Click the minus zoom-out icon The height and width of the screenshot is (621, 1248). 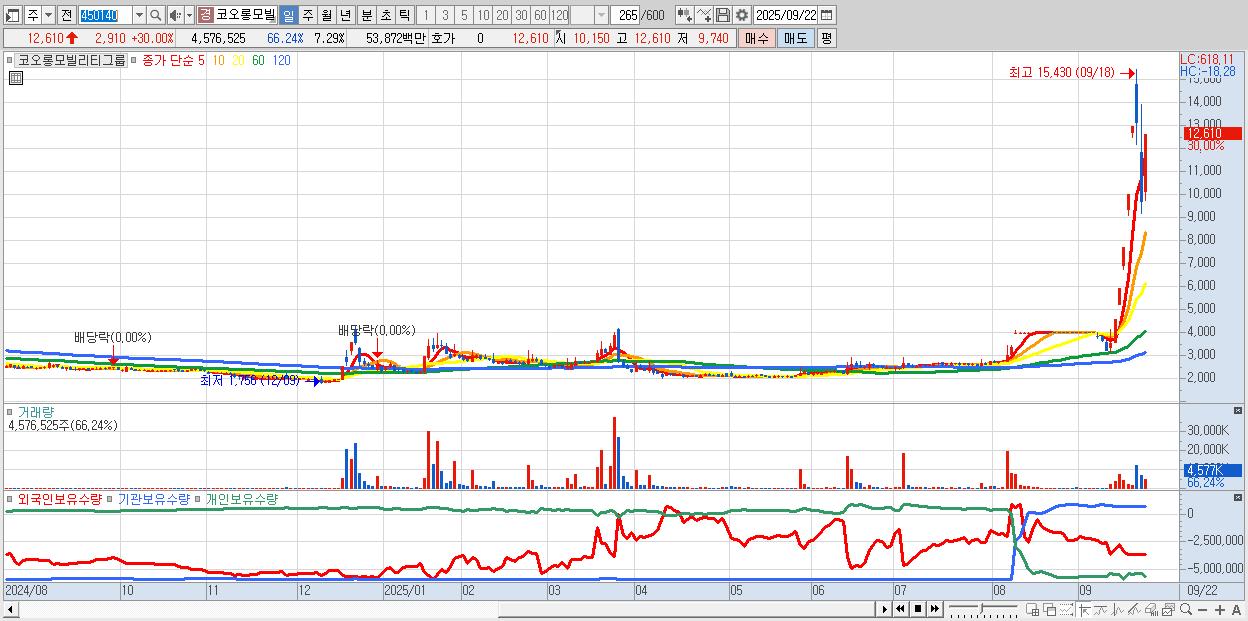click(1202, 609)
